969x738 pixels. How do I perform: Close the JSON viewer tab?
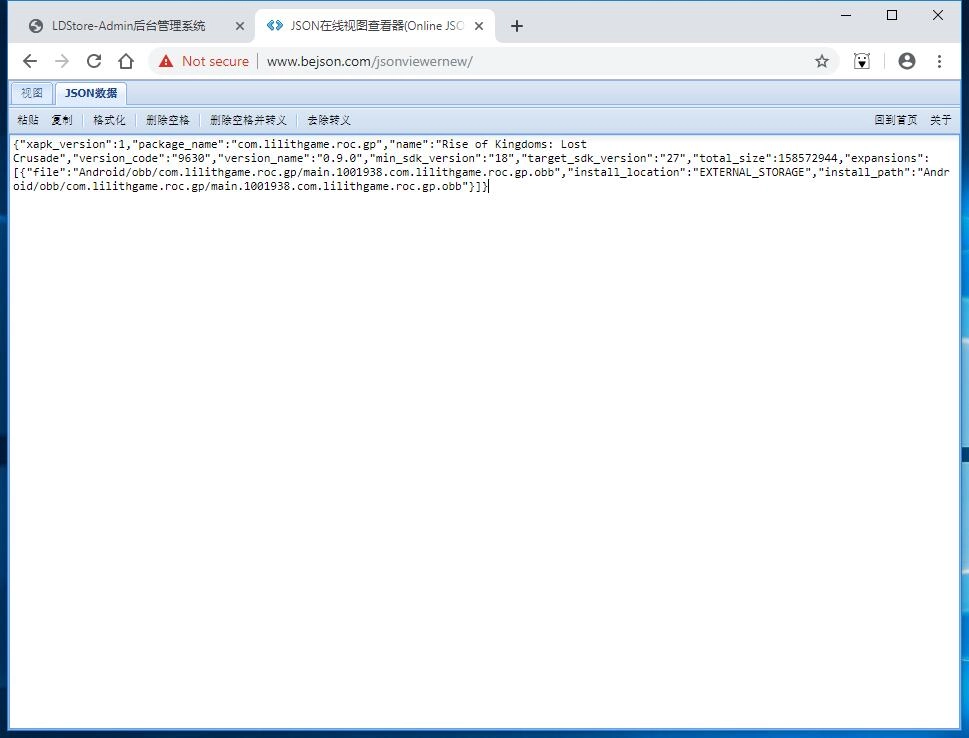tap(478, 26)
